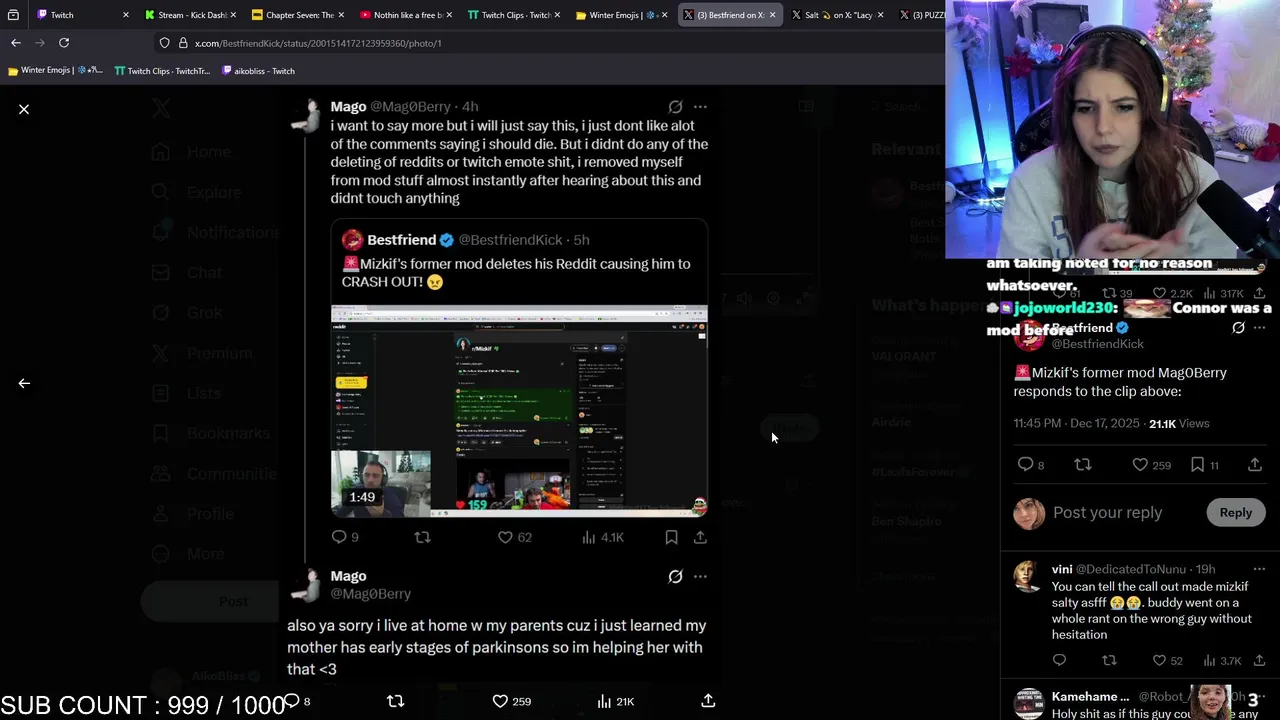View analytics 3.7K on vini's comment
Screen dimensions: 1280x720
1221,660
